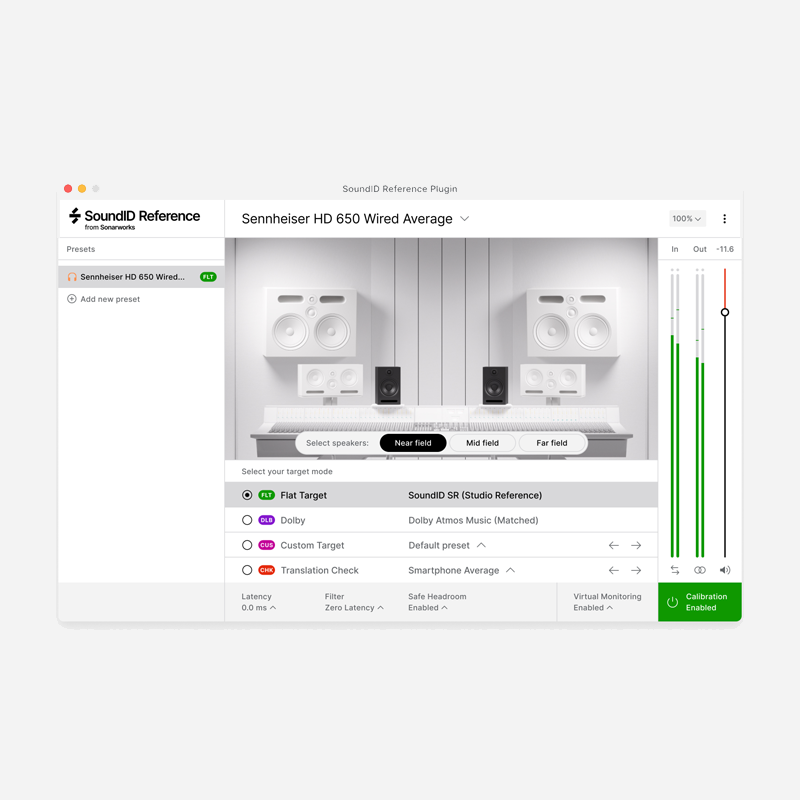Open the three-dot overflow menu at top right
Screen dimensions: 800x800
pyautogui.click(x=725, y=218)
